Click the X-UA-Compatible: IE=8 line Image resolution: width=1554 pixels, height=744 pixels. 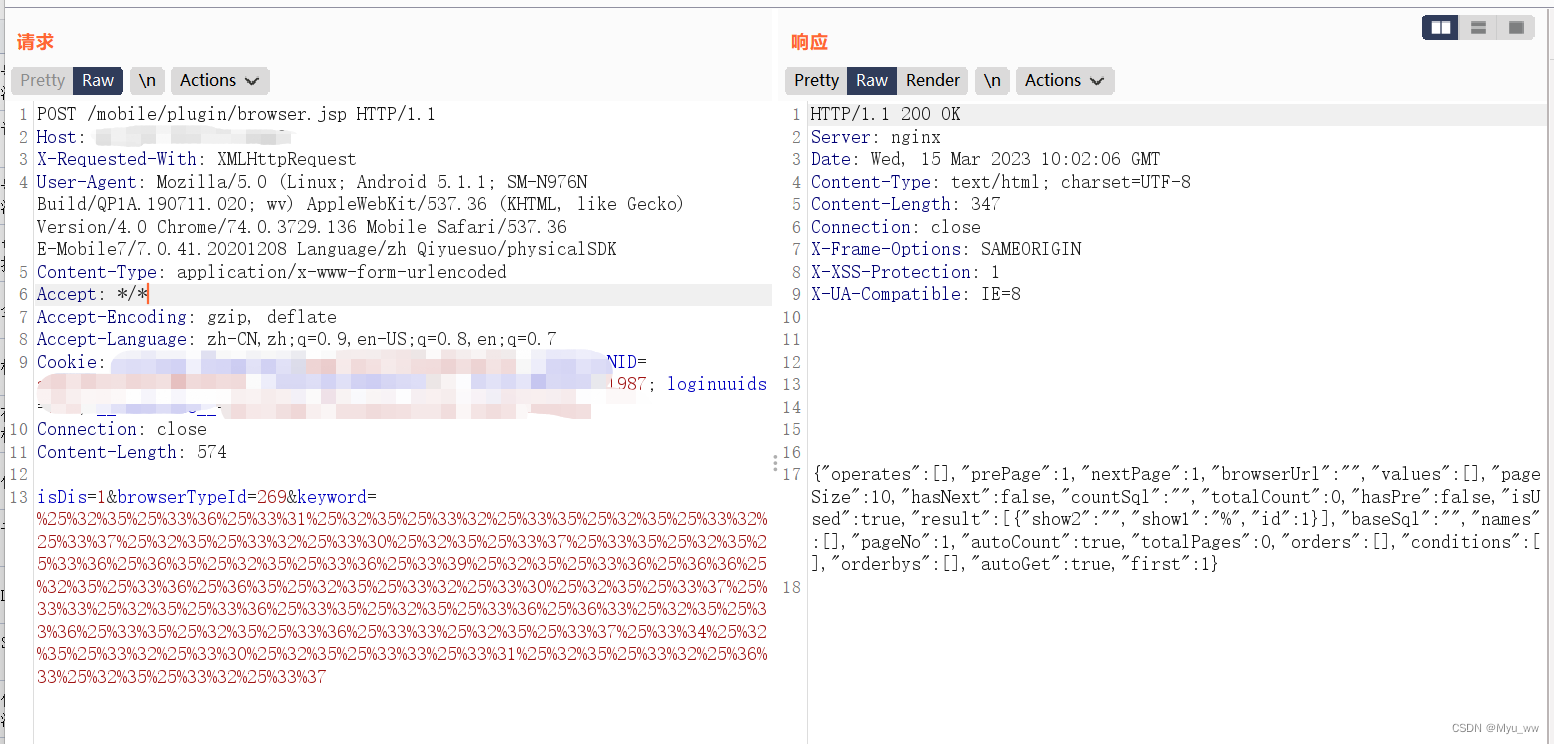915,294
